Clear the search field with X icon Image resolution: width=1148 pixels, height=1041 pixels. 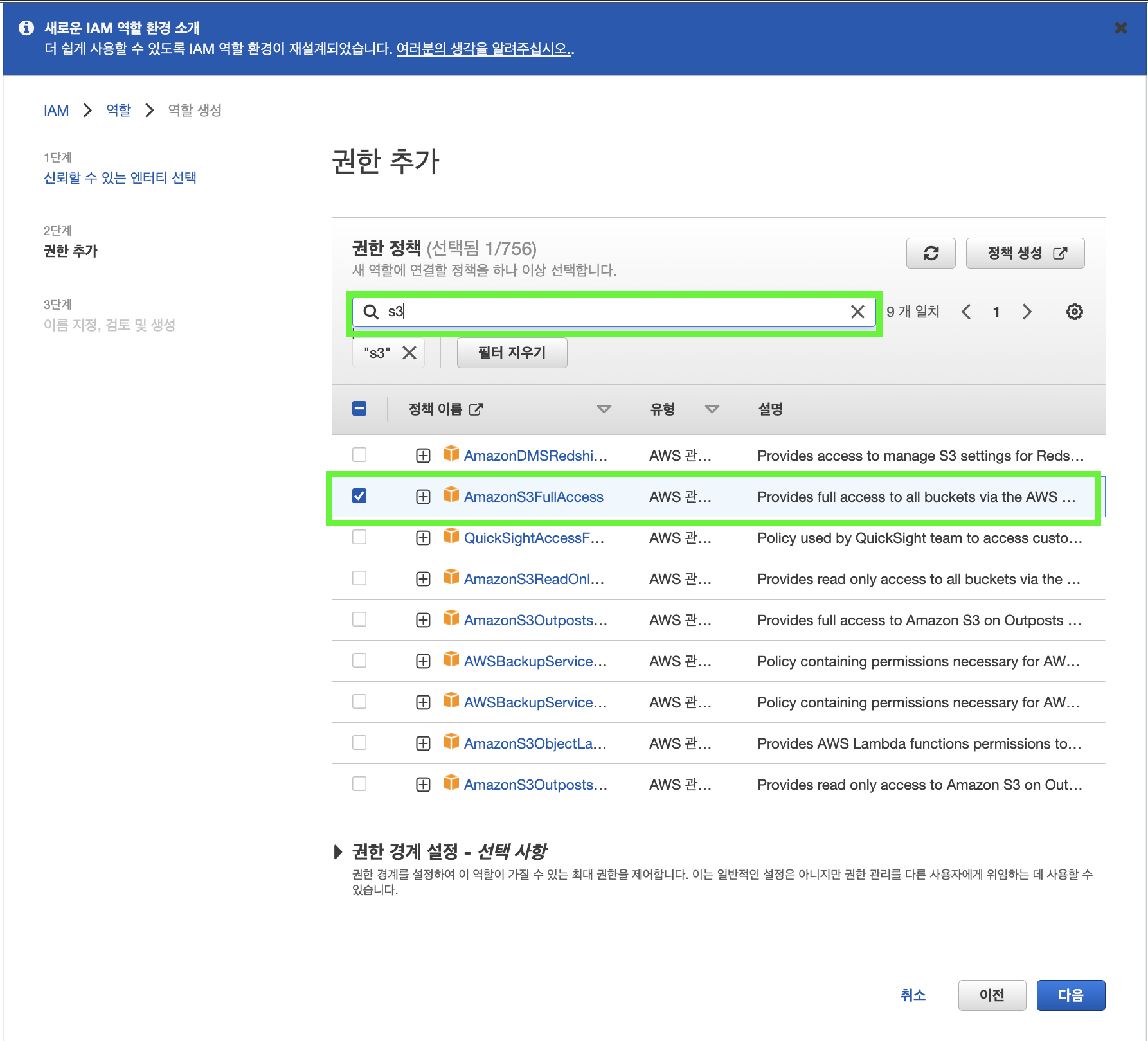pos(857,312)
